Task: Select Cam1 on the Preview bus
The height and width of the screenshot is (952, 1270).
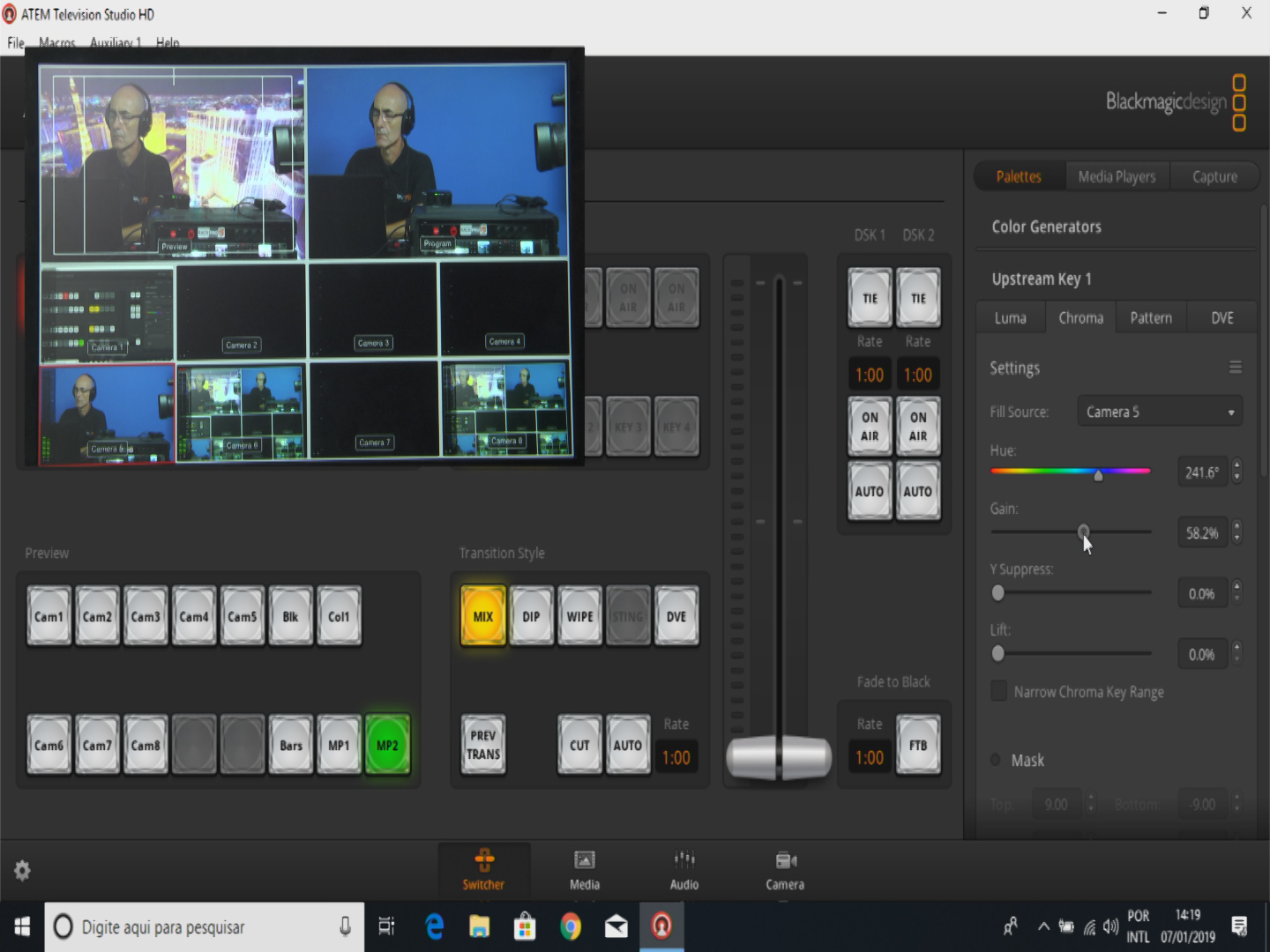Action: (x=49, y=616)
